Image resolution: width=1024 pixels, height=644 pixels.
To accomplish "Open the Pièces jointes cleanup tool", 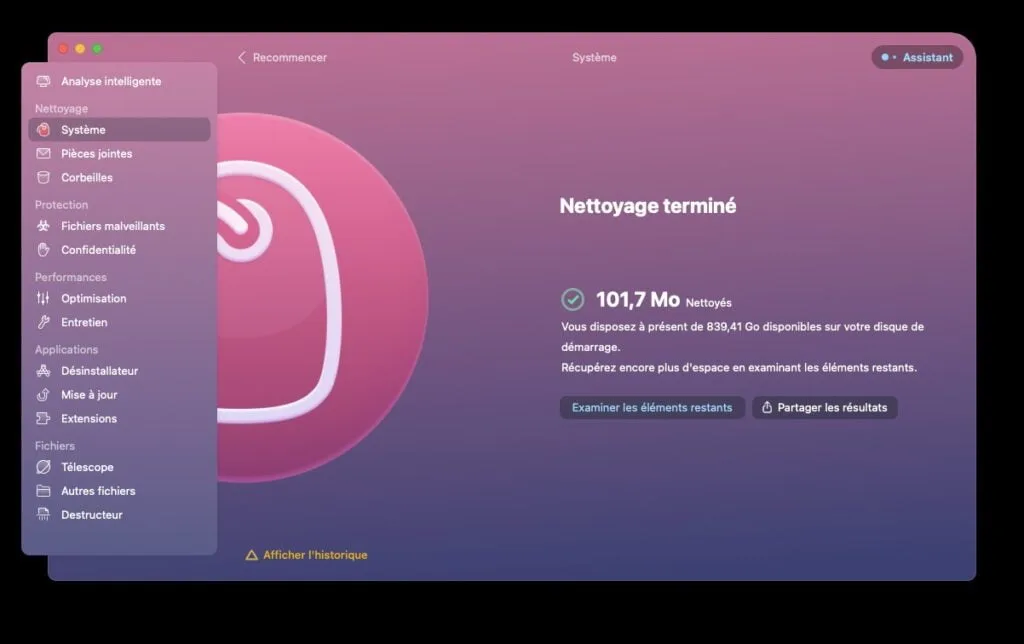I will pyautogui.click(x=44, y=153).
